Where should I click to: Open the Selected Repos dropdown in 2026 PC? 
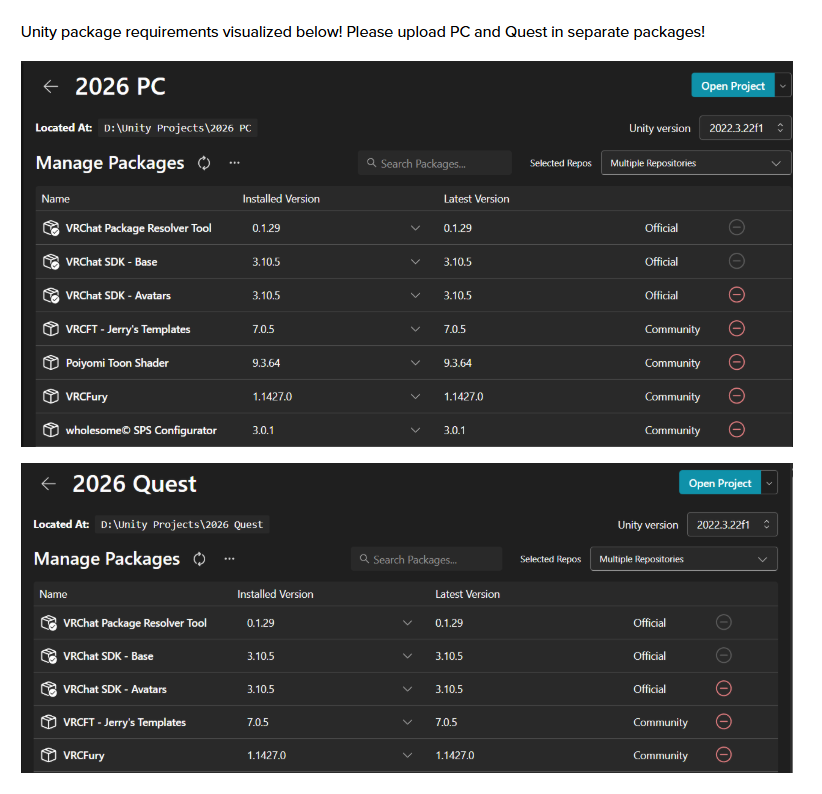[696, 164]
